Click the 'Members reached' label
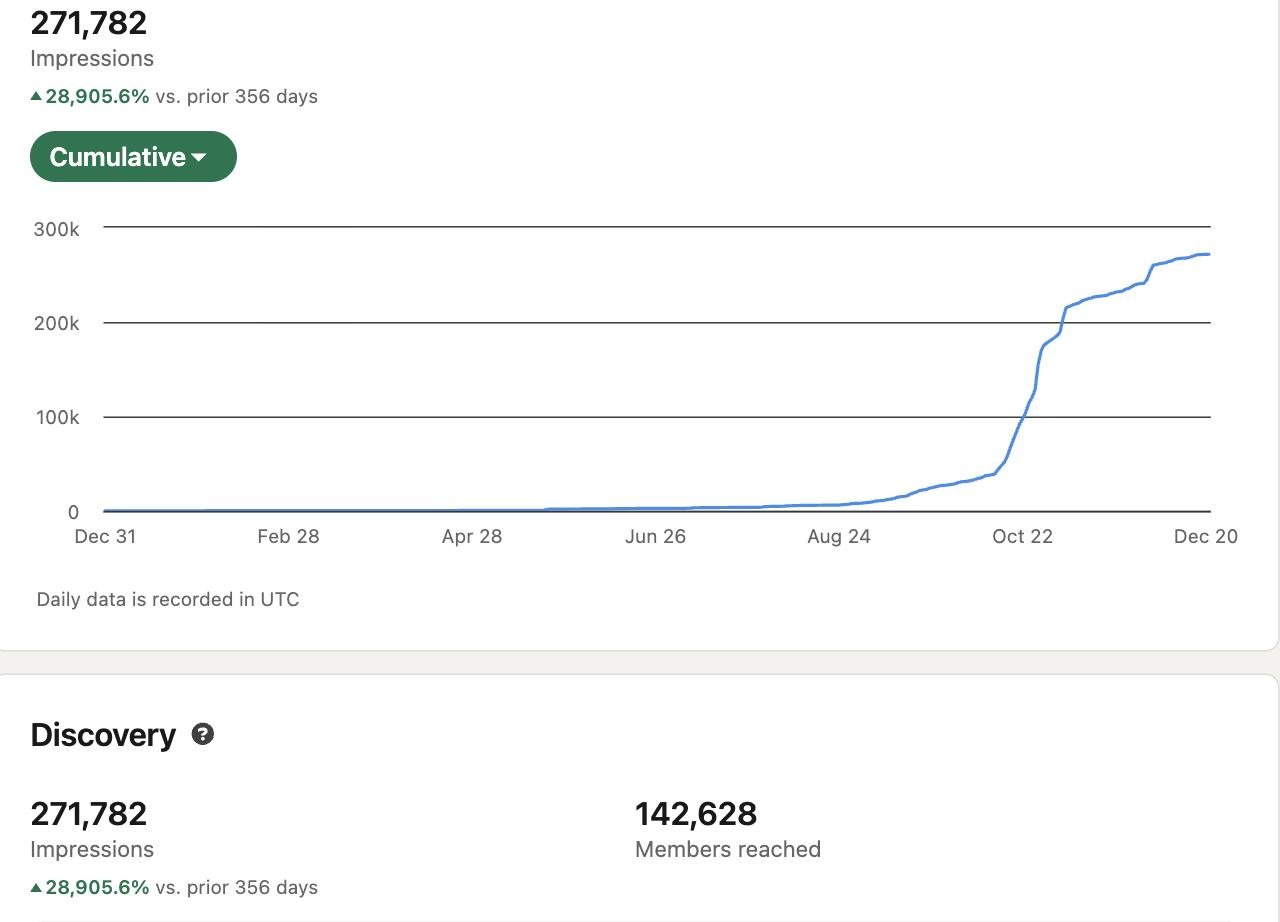Image resolution: width=1280 pixels, height=922 pixels. point(728,849)
